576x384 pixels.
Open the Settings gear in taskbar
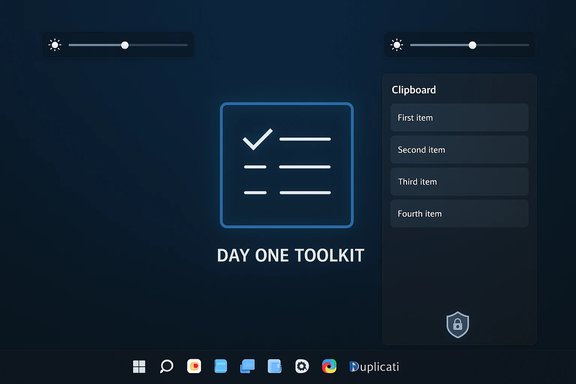click(x=302, y=366)
